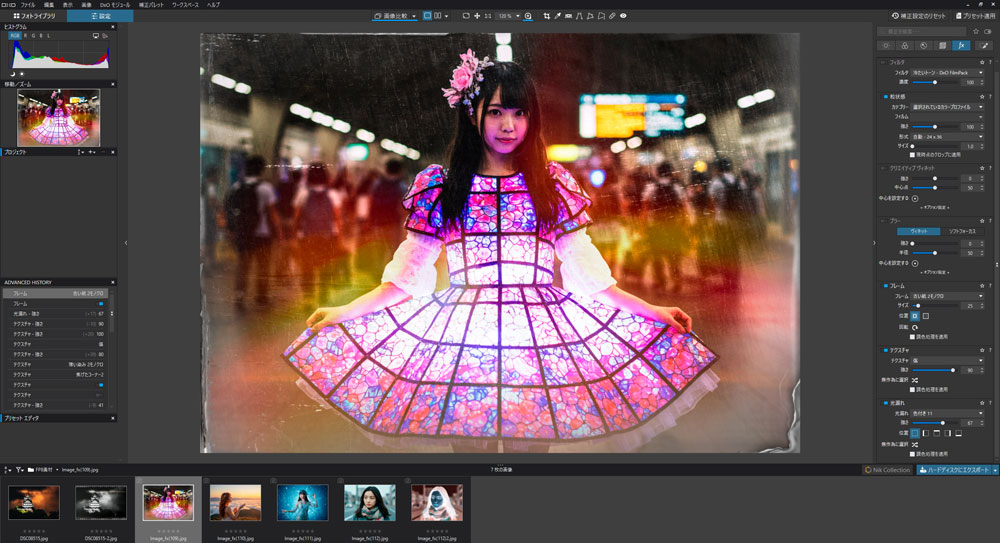Favorite the Filter panel with star icon

(x=982, y=62)
